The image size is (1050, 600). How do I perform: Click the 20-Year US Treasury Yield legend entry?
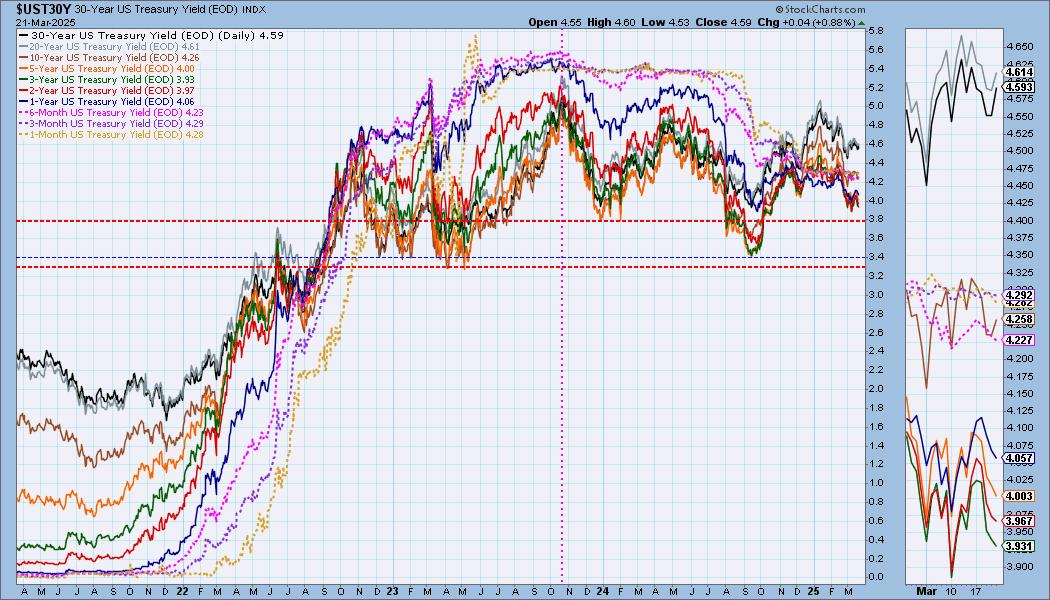110,47
